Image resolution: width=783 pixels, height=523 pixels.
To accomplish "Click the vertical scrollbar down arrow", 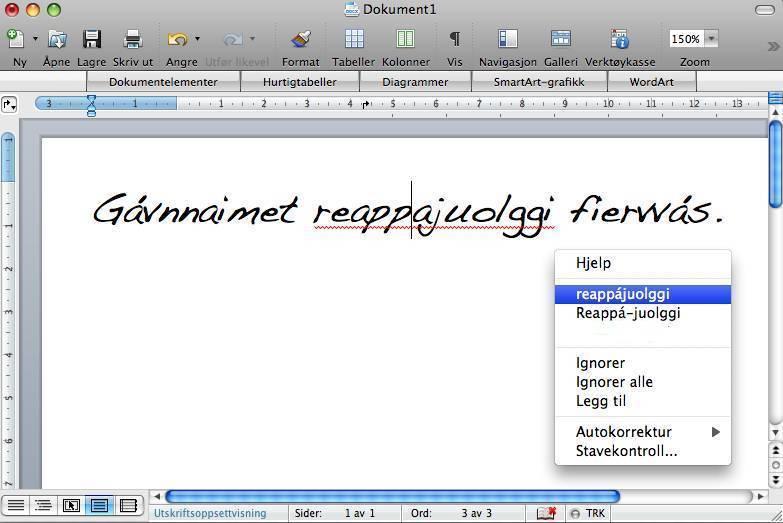I will pyautogui.click(x=776, y=433).
